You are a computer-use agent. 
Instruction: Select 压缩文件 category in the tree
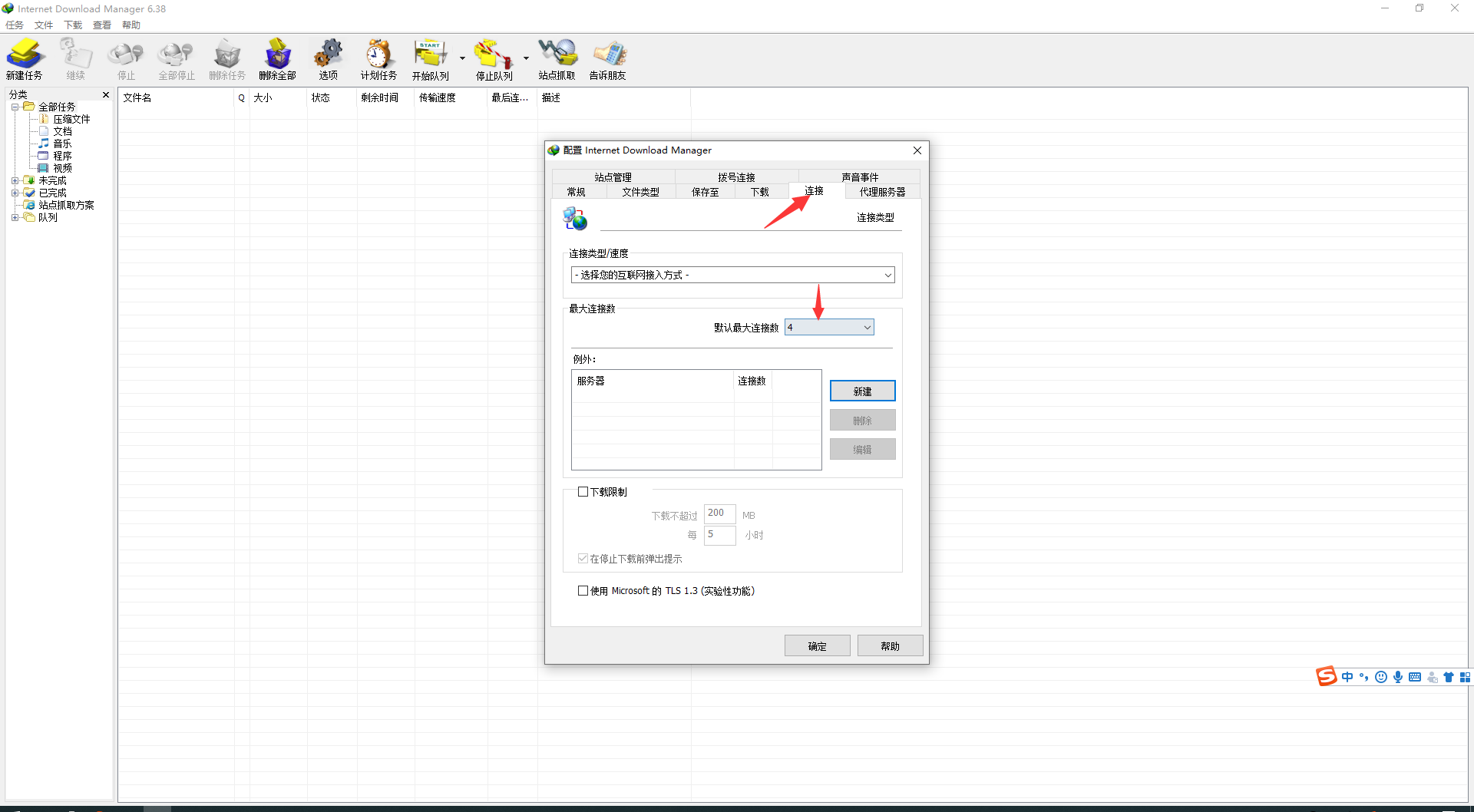(71, 119)
